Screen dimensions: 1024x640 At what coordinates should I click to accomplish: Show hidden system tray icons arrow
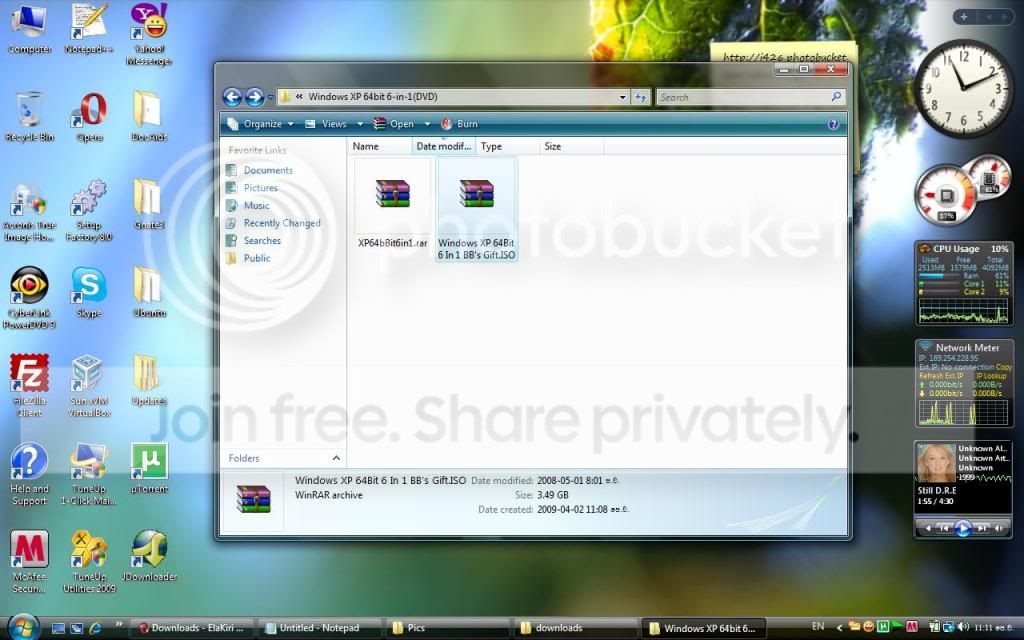[839, 628]
